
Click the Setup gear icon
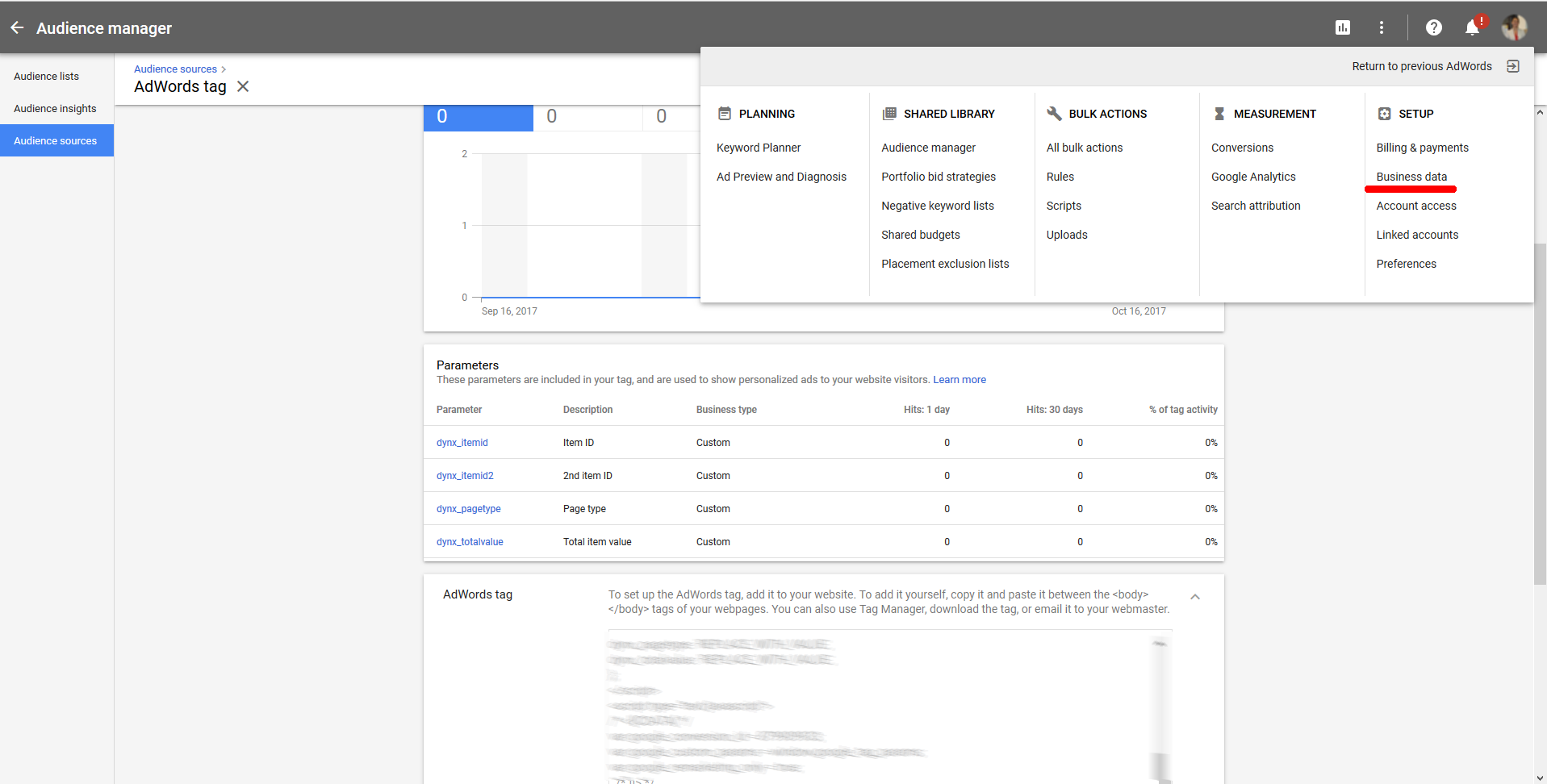click(x=1382, y=113)
